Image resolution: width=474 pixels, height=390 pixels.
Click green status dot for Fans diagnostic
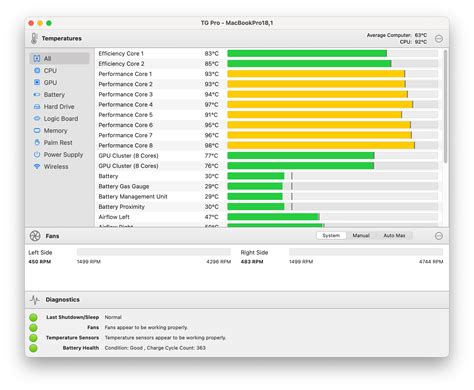tap(33, 327)
